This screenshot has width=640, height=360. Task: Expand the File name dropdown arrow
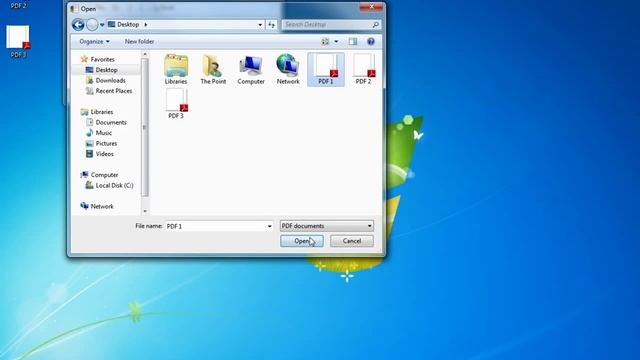point(269,226)
